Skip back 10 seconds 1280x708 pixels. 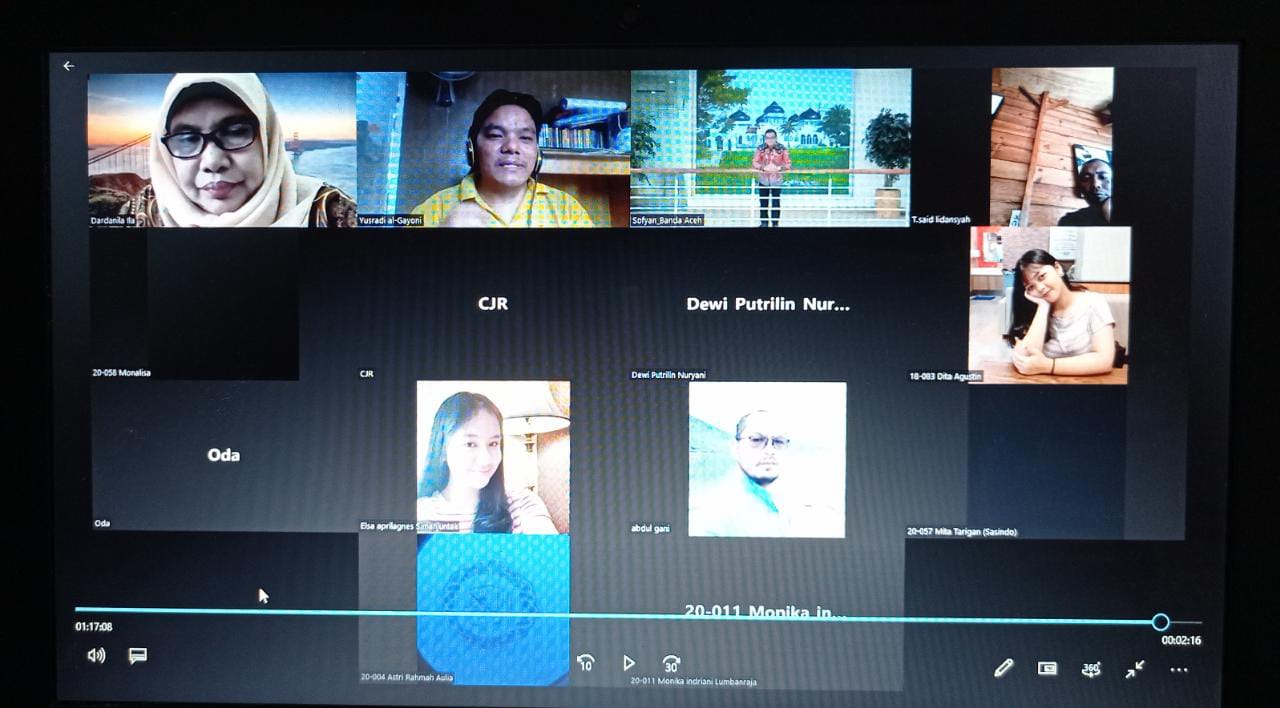[586, 663]
